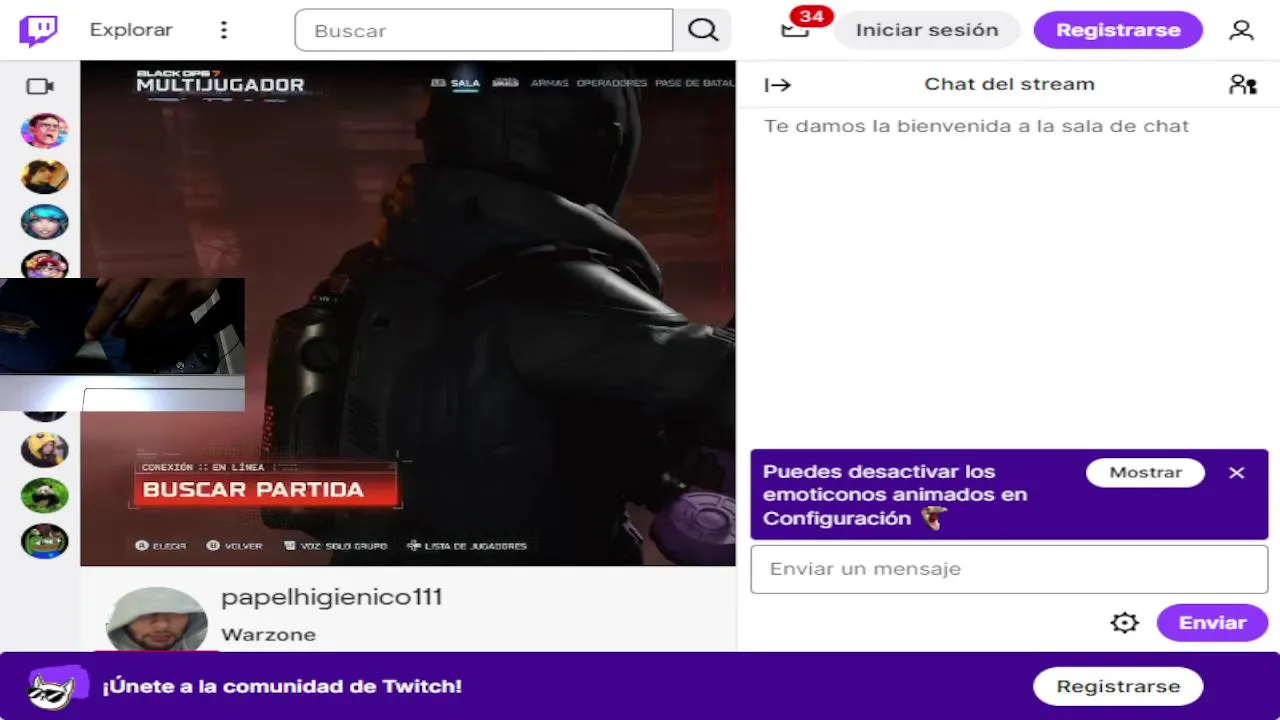This screenshot has height=720, width=1280.
Task: Collapse the stream chat panel
Action: coord(777,85)
